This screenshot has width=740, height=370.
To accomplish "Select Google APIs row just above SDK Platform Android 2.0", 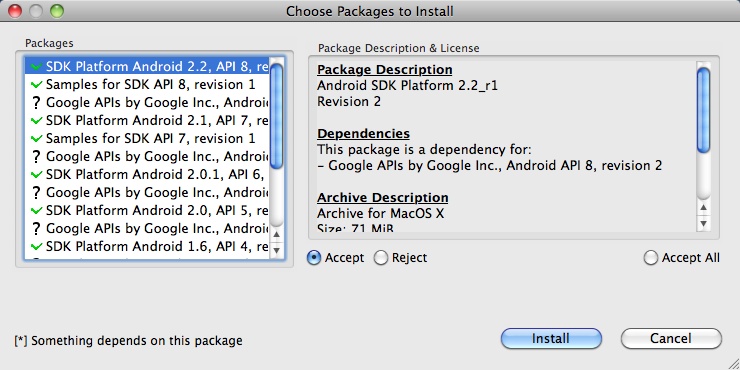I will tap(147, 192).
